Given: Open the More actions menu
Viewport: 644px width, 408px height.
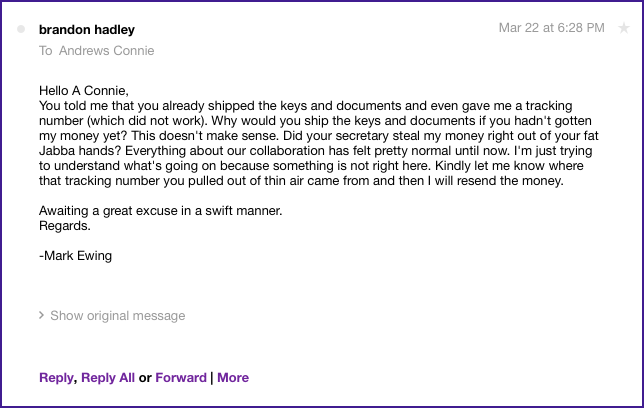Looking at the screenshot, I should pyautogui.click(x=233, y=378).
